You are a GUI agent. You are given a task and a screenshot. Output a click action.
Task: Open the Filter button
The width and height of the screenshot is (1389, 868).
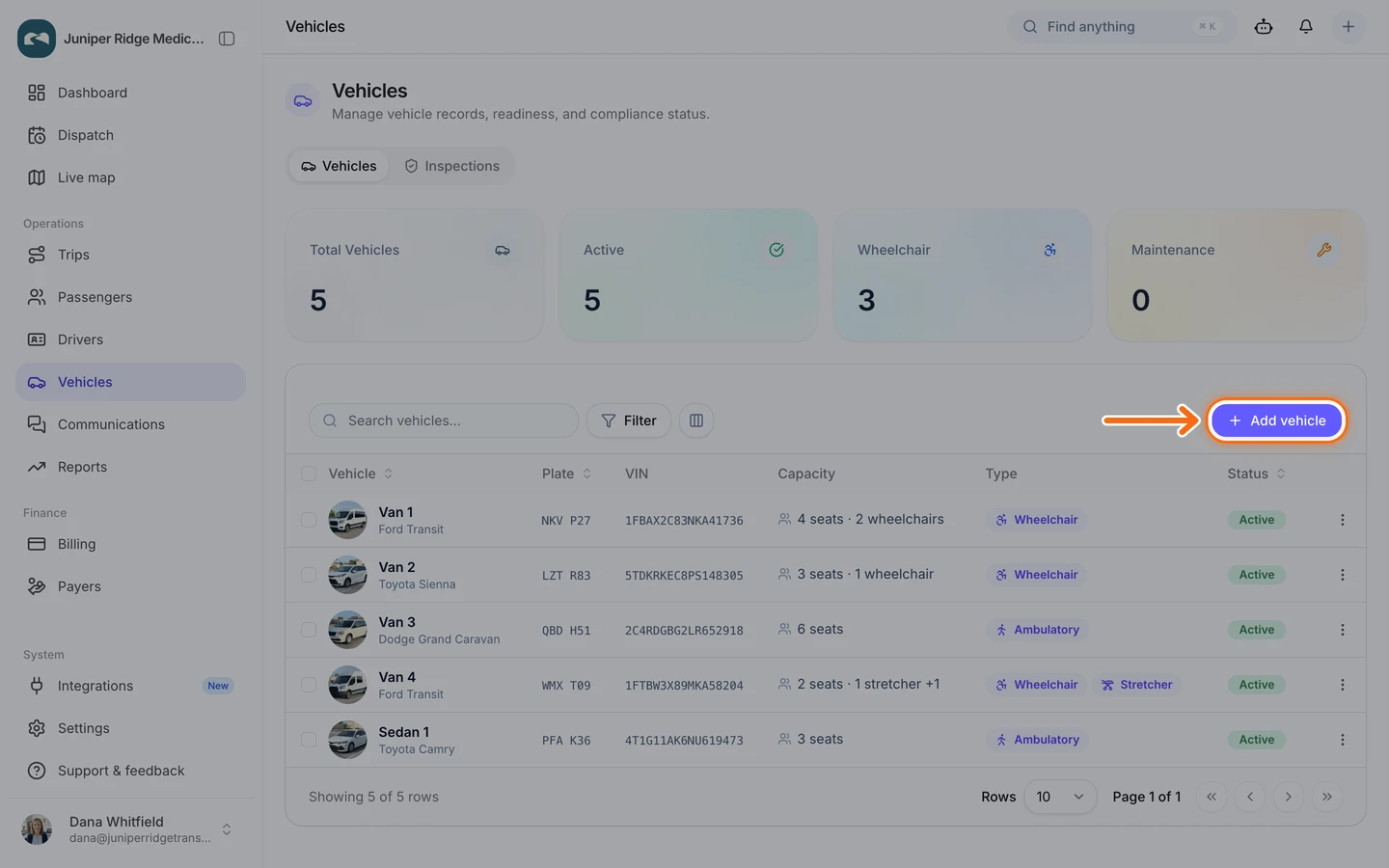(629, 420)
